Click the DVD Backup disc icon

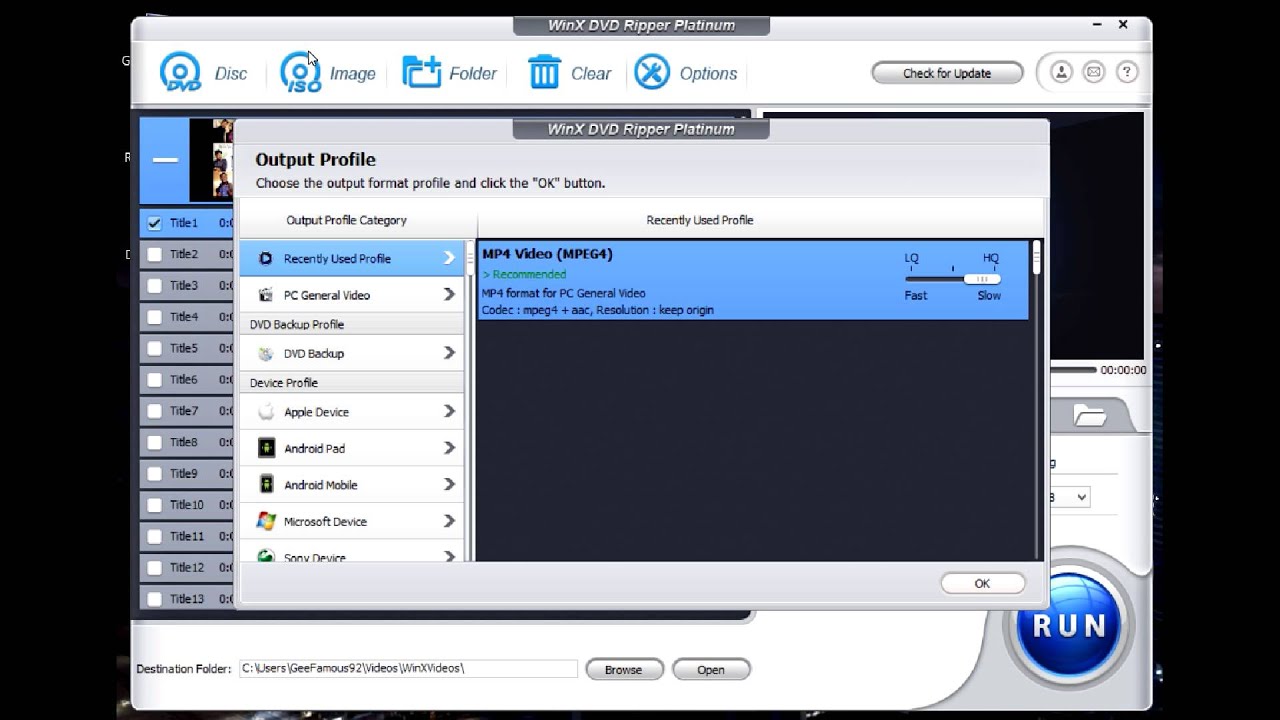click(x=265, y=353)
